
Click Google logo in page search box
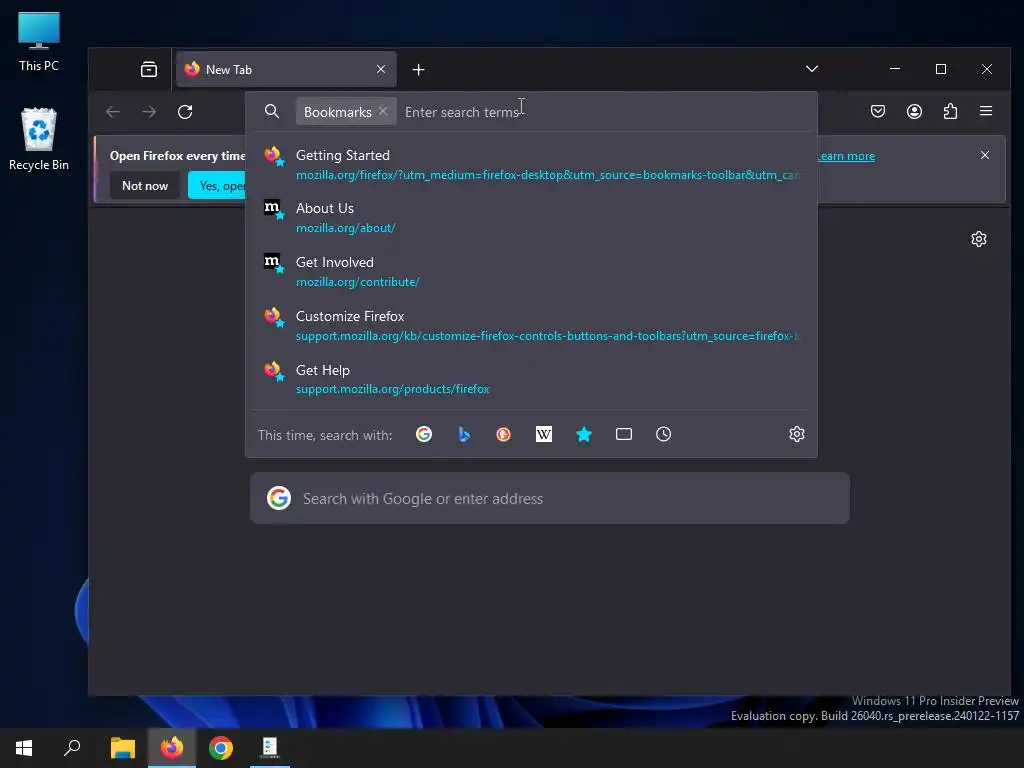pyautogui.click(x=279, y=498)
